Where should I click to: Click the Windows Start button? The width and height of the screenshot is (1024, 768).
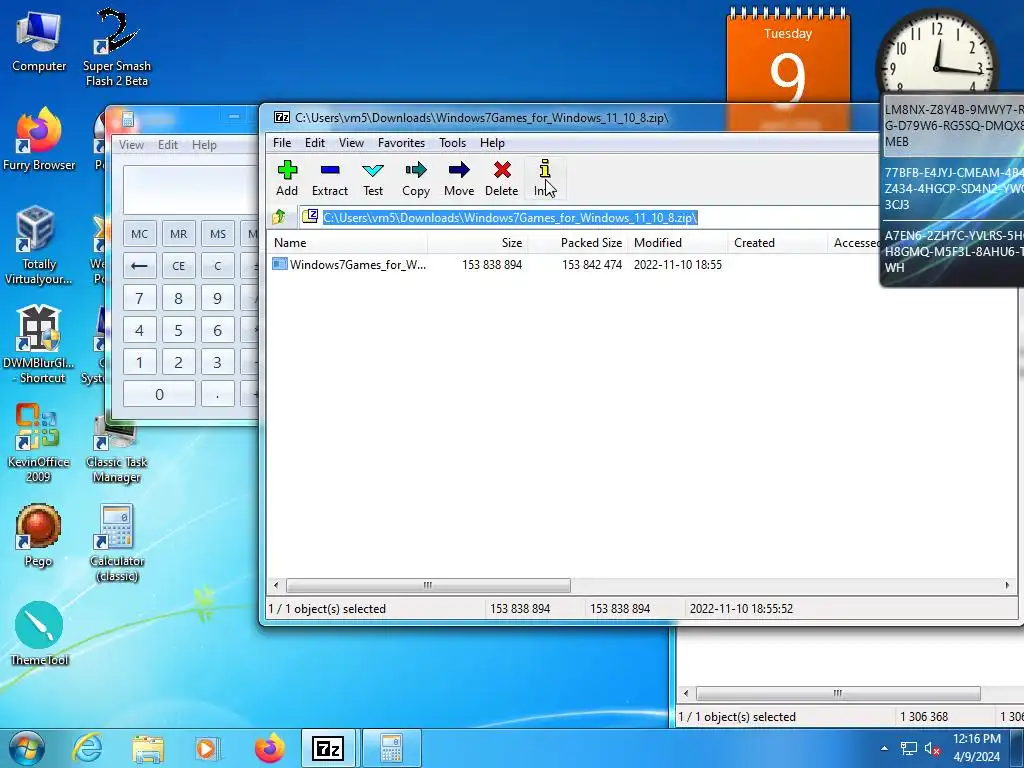pyautogui.click(x=26, y=748)
